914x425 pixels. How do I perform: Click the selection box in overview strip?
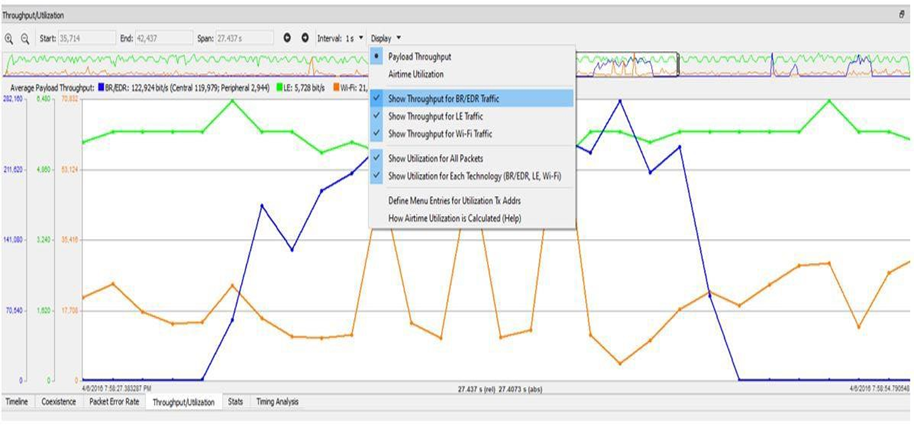click(x=627, y=64)
